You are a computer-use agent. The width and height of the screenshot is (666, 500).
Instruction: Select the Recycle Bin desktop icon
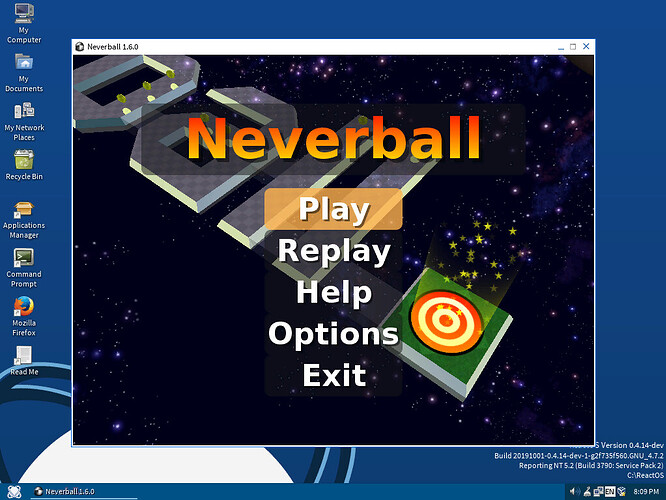pyautogui.click(x=24, y=165)
